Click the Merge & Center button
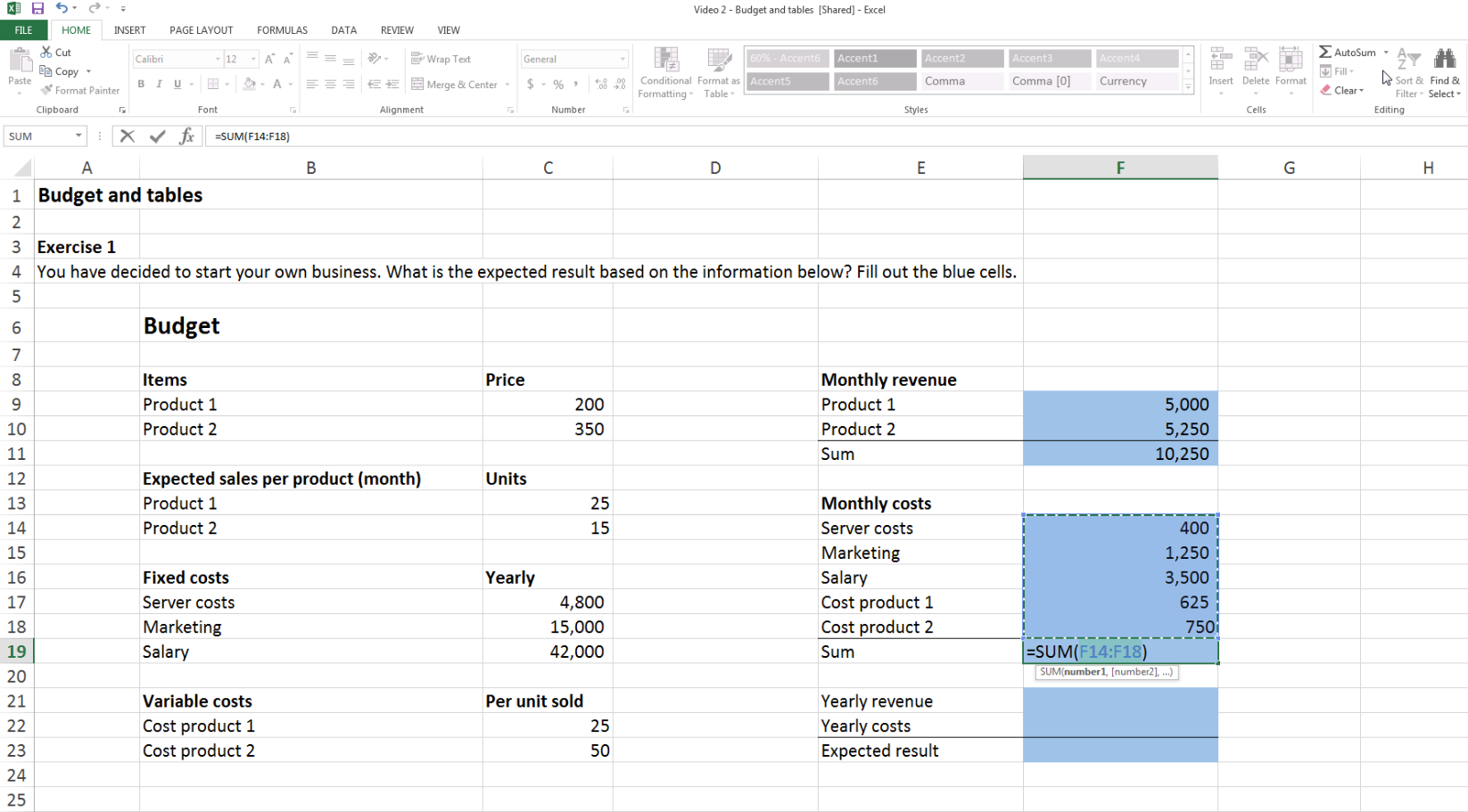 click(455, 85)
